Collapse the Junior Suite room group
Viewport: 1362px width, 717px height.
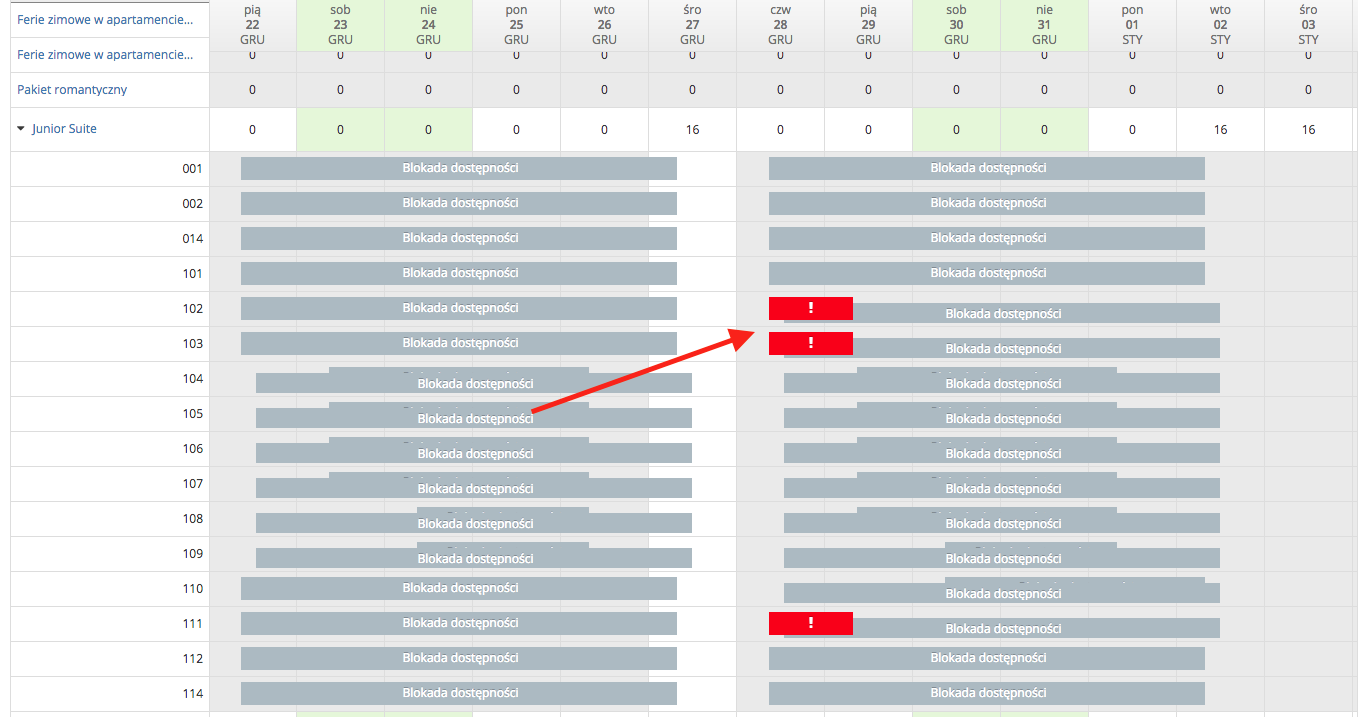21,129
